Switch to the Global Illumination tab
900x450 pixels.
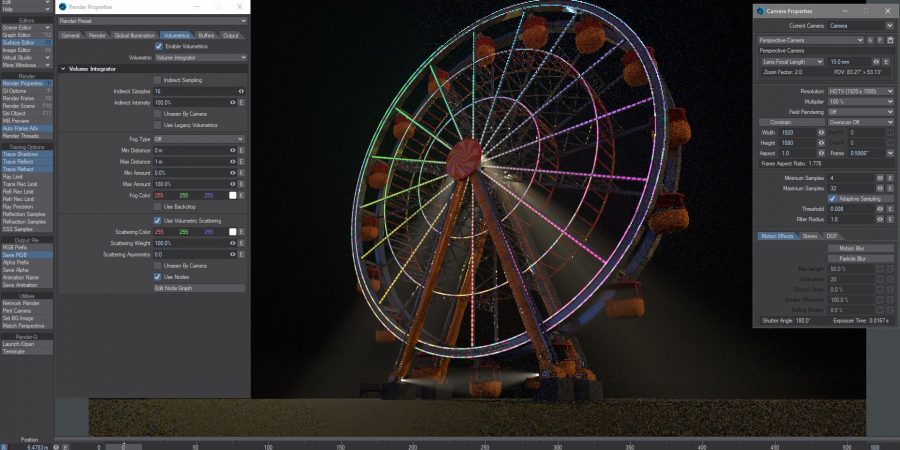pos(135,35)
